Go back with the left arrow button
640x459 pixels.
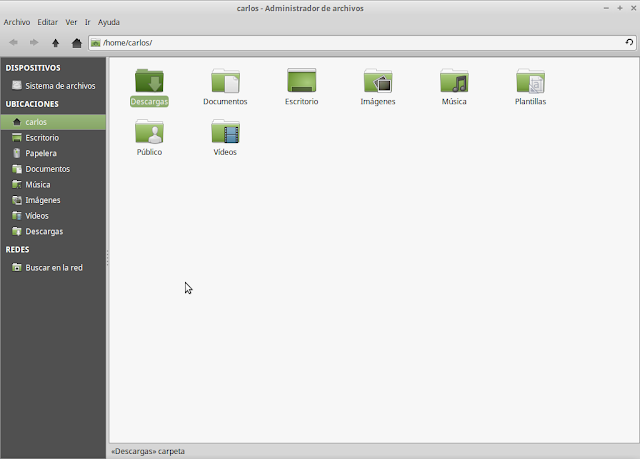[x=13, y=42]
